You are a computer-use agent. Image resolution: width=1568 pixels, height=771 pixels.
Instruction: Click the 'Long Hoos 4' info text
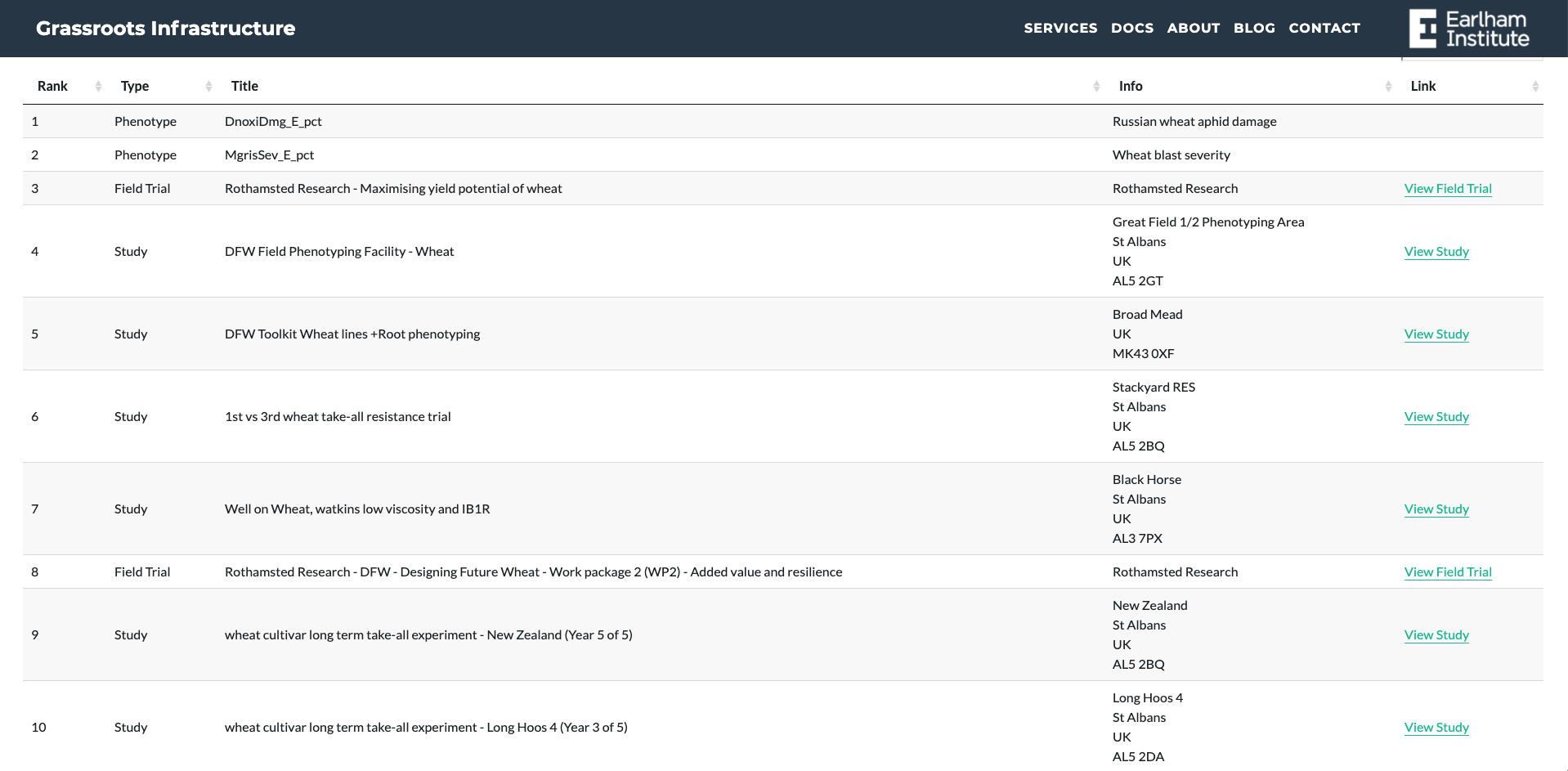tap(1148, 697)
